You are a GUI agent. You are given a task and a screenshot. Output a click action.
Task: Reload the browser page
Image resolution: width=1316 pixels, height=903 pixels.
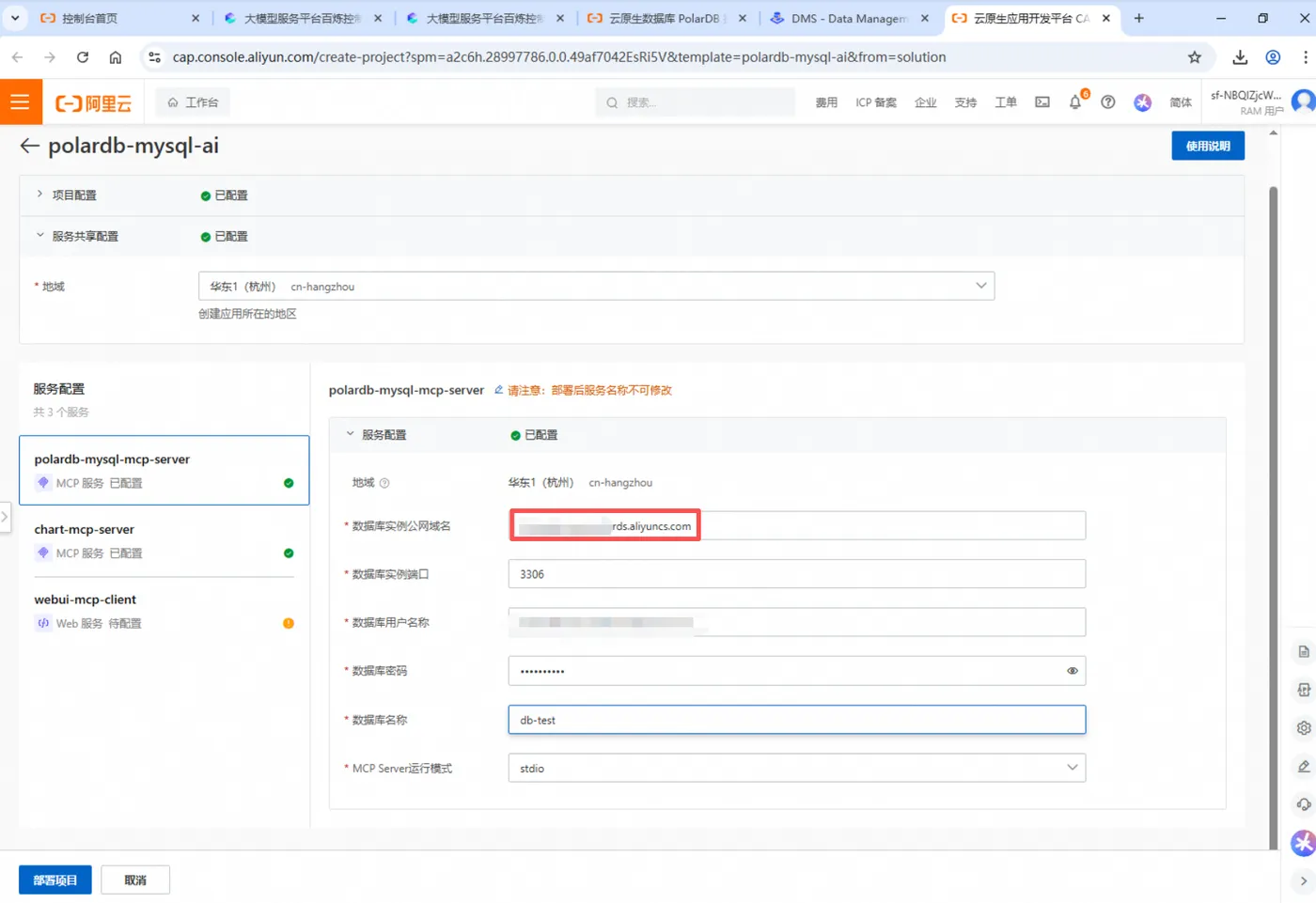tap(83, 57)
